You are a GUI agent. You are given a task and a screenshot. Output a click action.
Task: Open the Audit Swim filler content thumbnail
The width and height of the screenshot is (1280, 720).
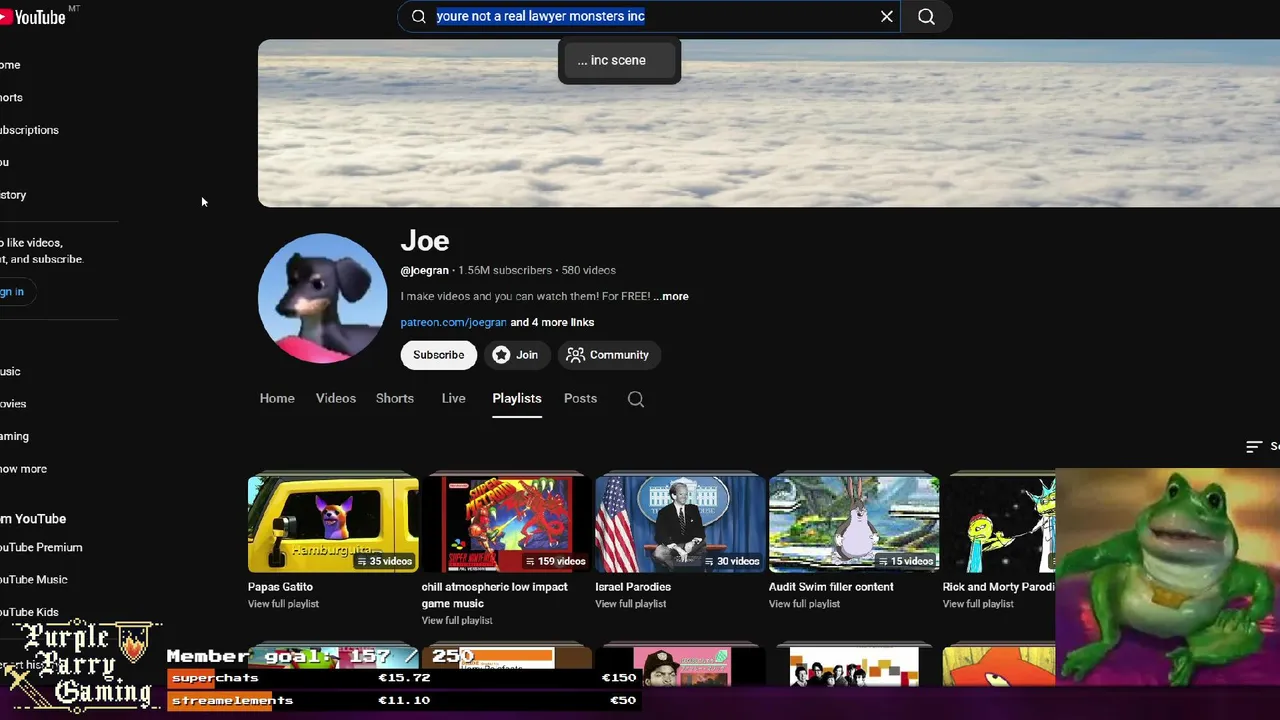[x=854, y=524]
